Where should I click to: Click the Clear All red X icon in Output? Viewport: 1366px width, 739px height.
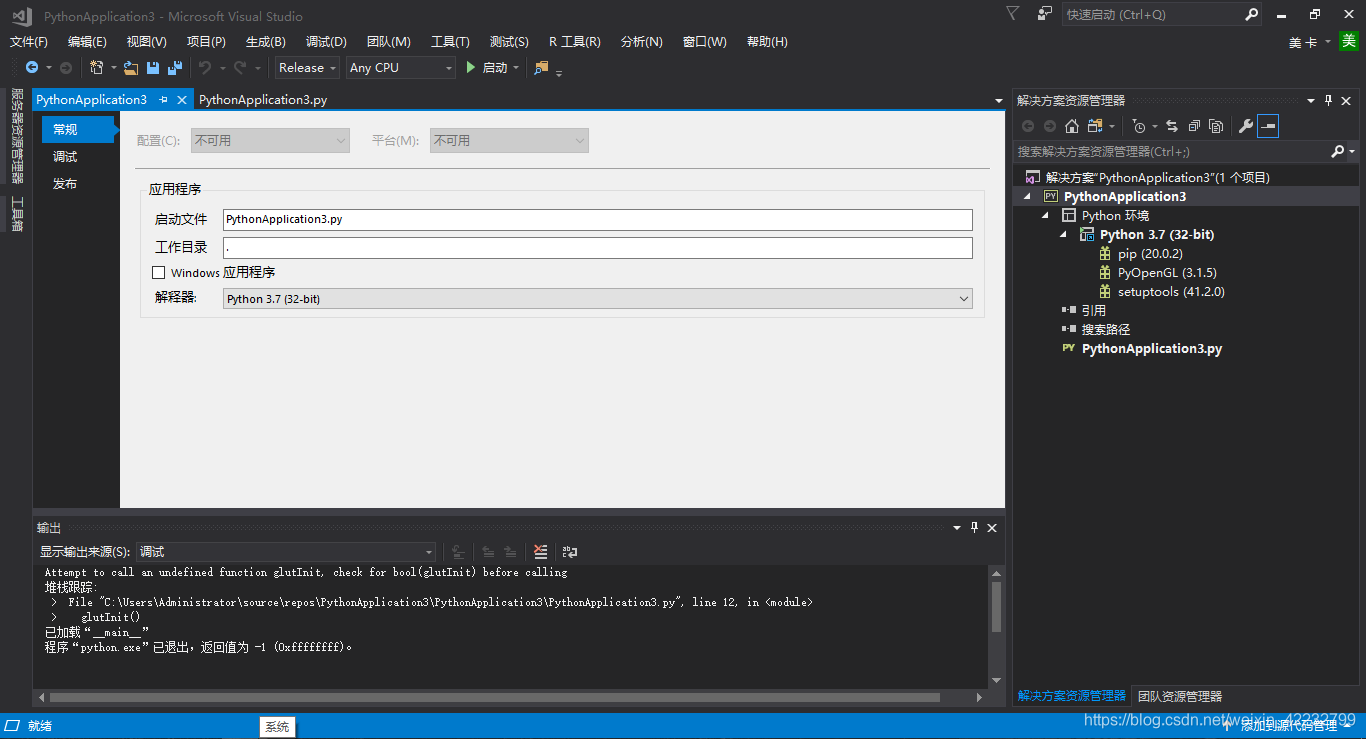541,552
